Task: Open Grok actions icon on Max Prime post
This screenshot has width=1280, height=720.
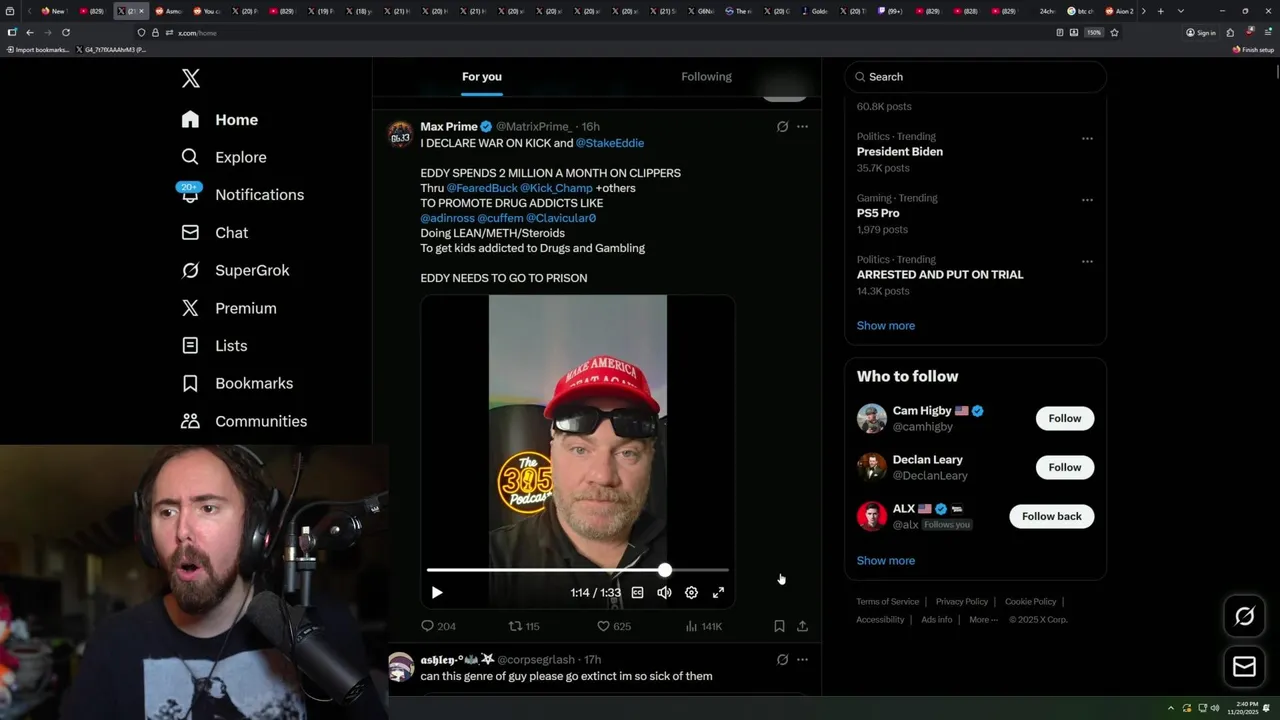Action: click(x=782, y=127)
